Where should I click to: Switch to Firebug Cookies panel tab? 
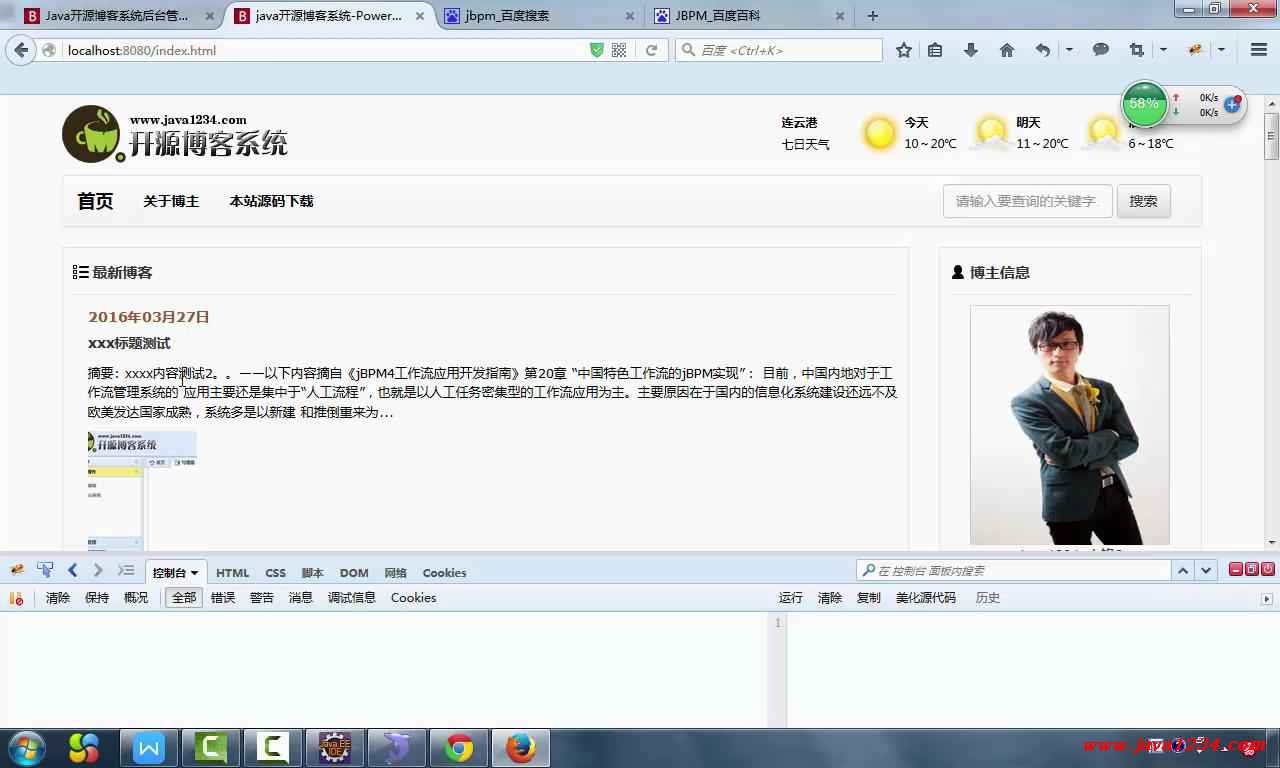click(x=445, y=573)
